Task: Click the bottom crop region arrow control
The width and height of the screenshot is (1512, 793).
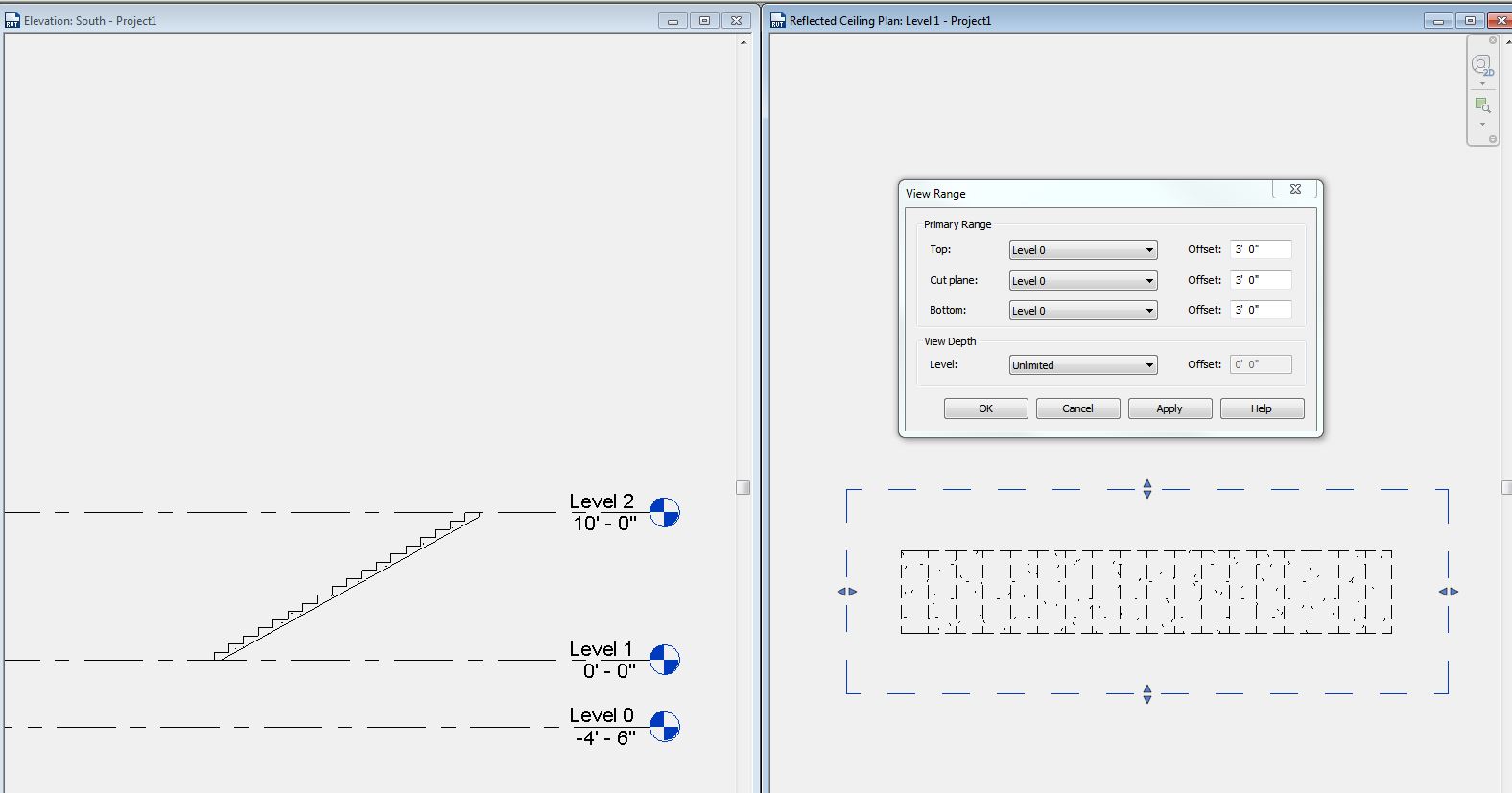Action: click(x=1147, y=693)
